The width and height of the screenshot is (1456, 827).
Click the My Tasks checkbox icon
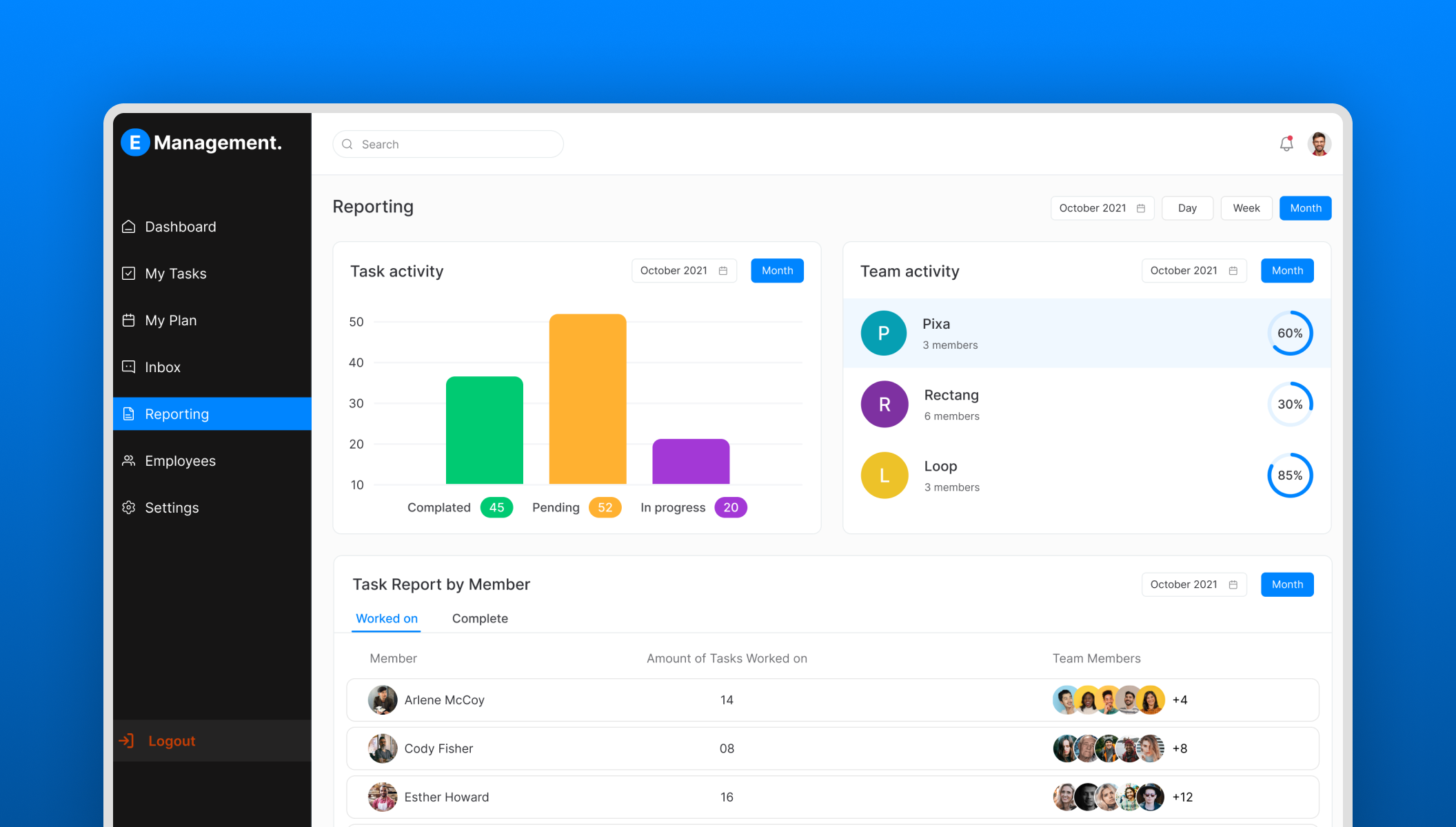[x=129, y=274]
